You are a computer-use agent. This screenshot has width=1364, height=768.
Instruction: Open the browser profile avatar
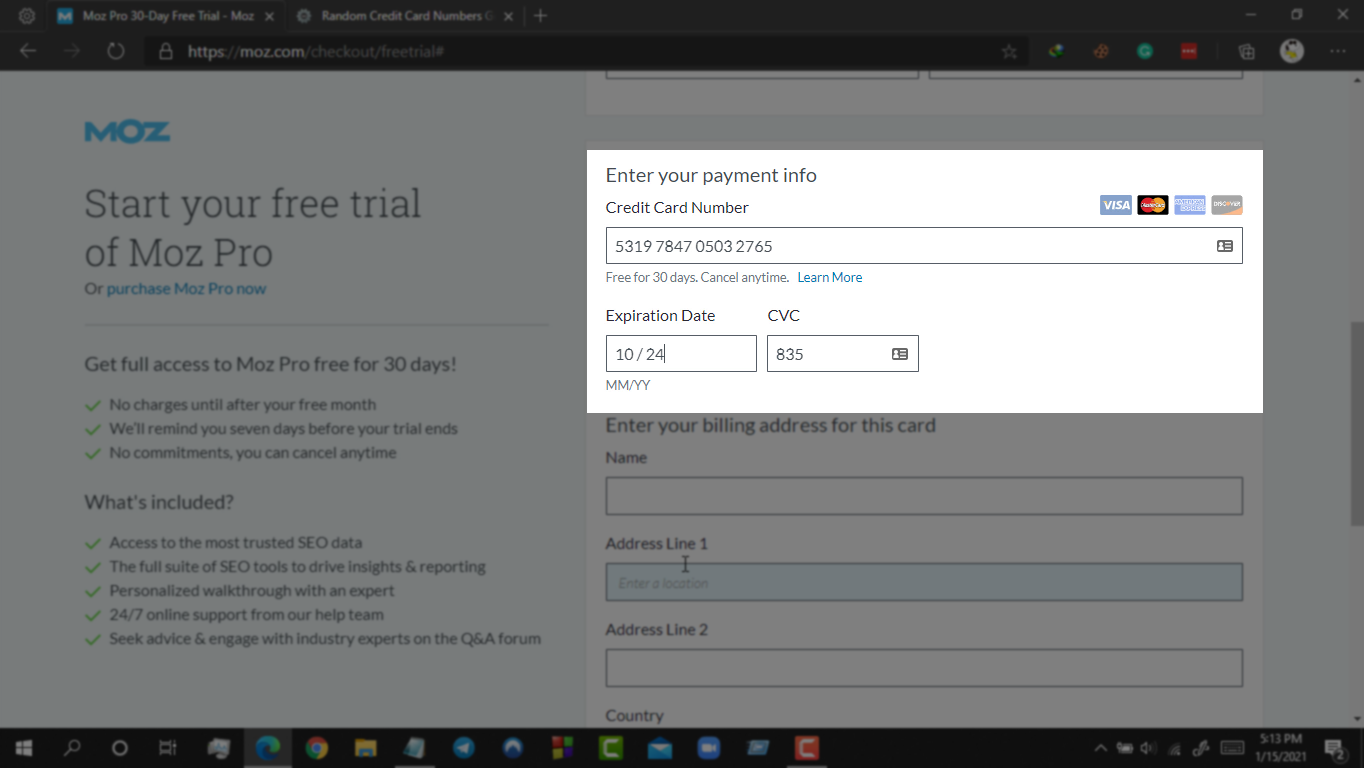(x=1292, y=51)
